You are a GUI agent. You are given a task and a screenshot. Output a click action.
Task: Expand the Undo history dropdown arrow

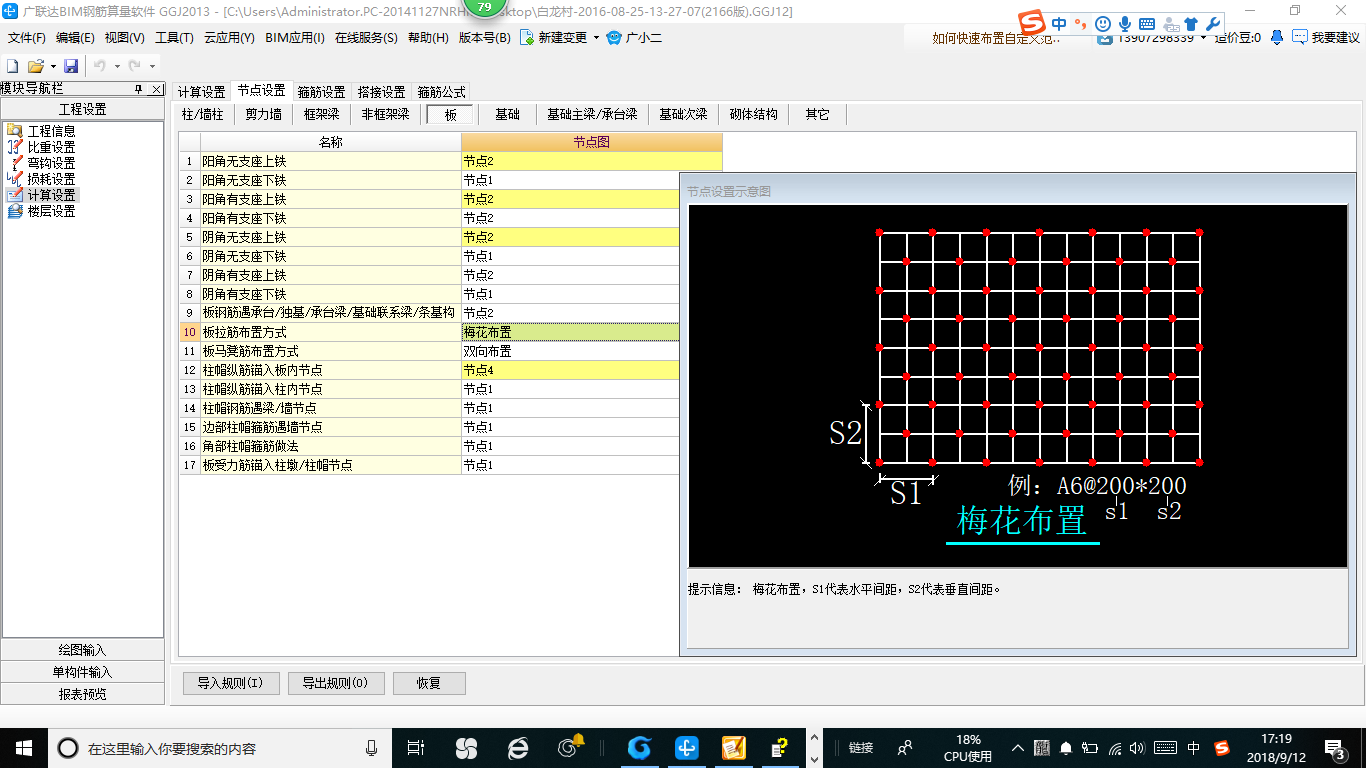117,66
